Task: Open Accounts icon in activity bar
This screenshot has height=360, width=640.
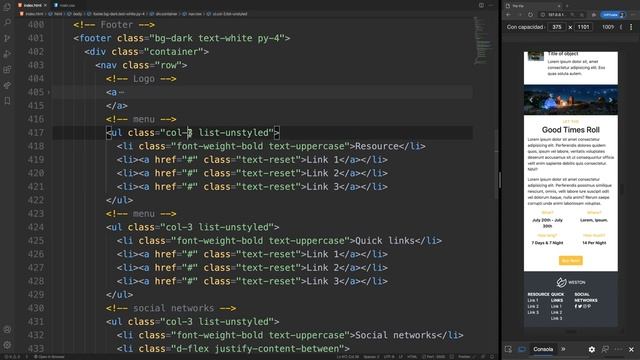Action: coord(7,330)
